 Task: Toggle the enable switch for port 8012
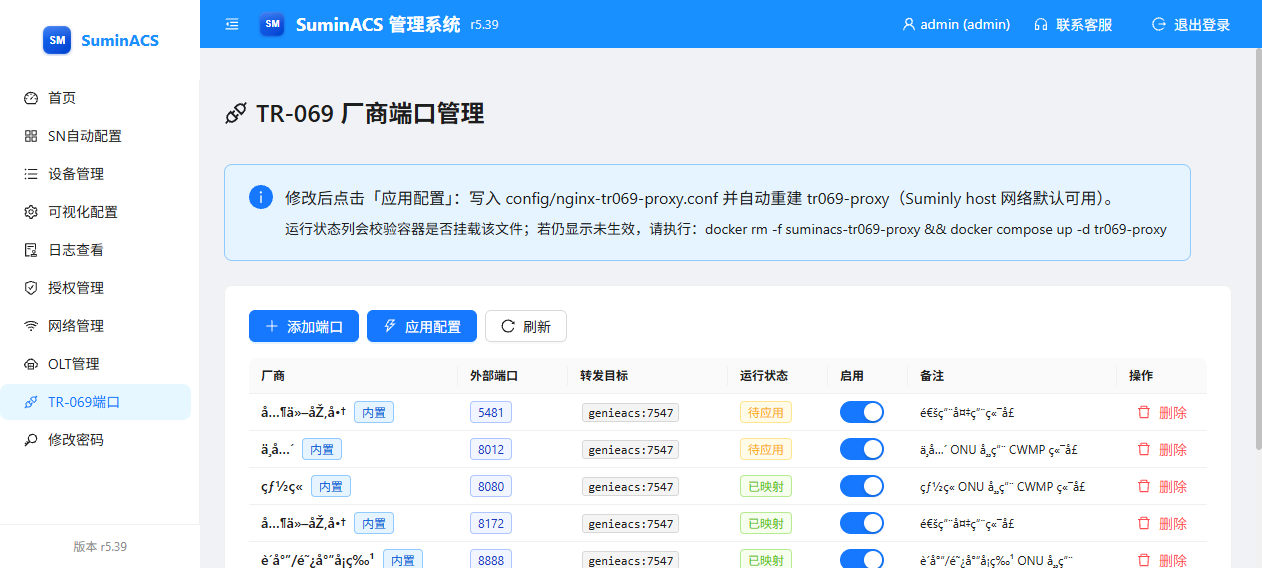[x=862, y=449]
